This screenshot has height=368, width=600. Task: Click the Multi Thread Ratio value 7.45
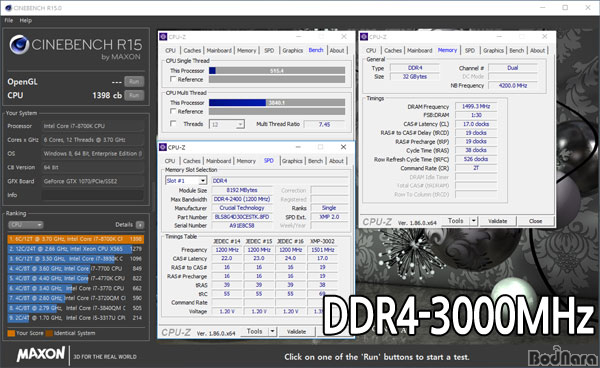[324, 124]
